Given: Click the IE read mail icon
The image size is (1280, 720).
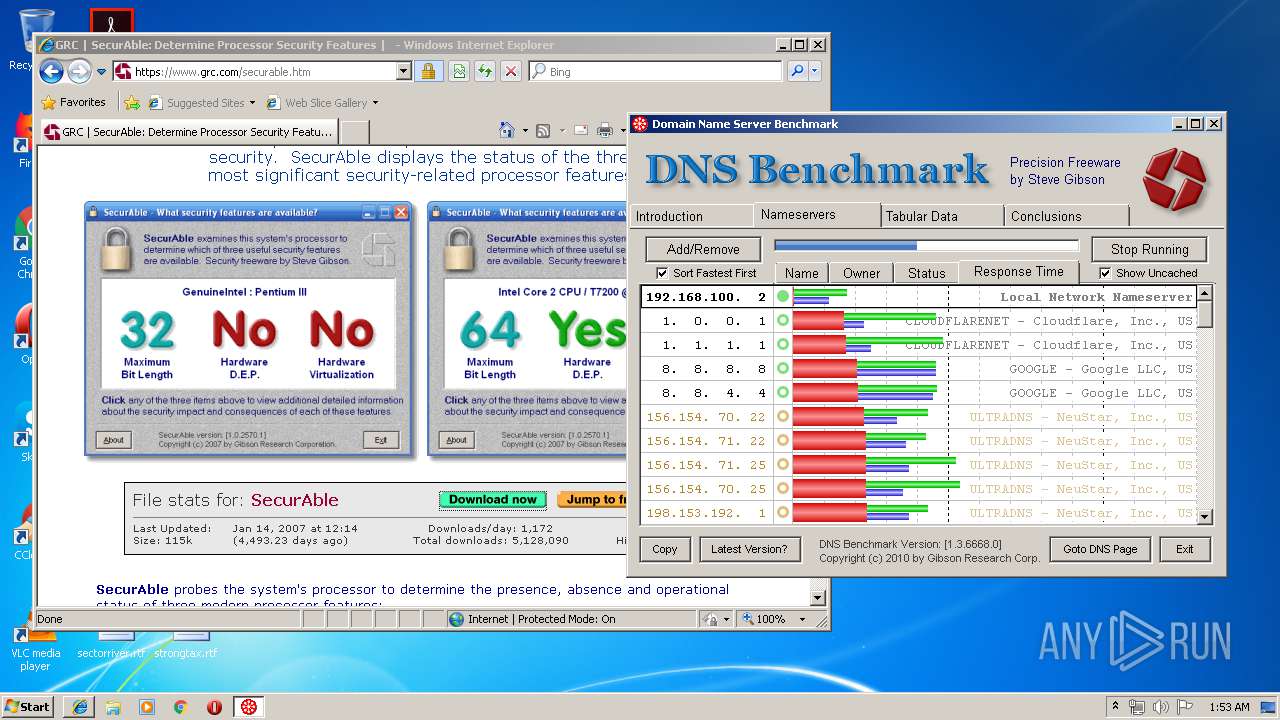Looking at the screenshot, I should [x=579, y=130].
